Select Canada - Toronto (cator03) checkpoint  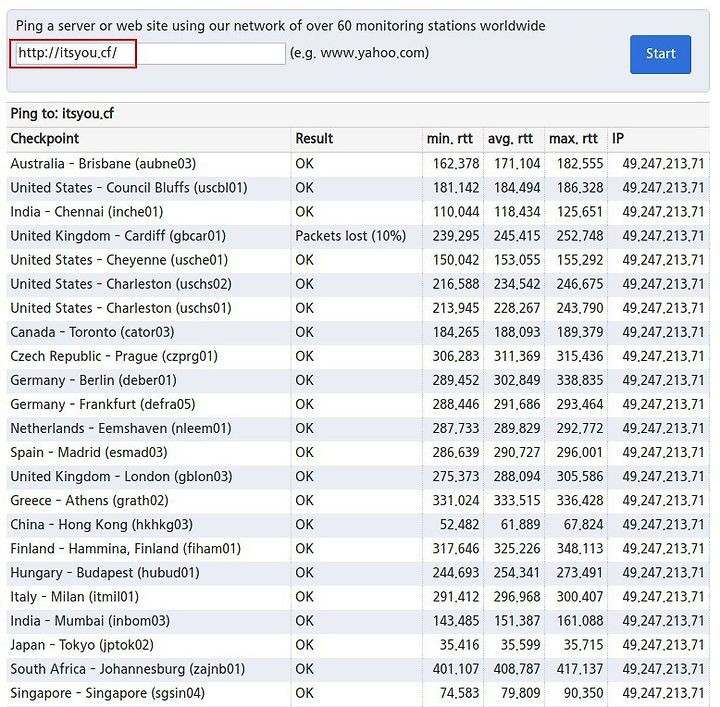point(92,332)
